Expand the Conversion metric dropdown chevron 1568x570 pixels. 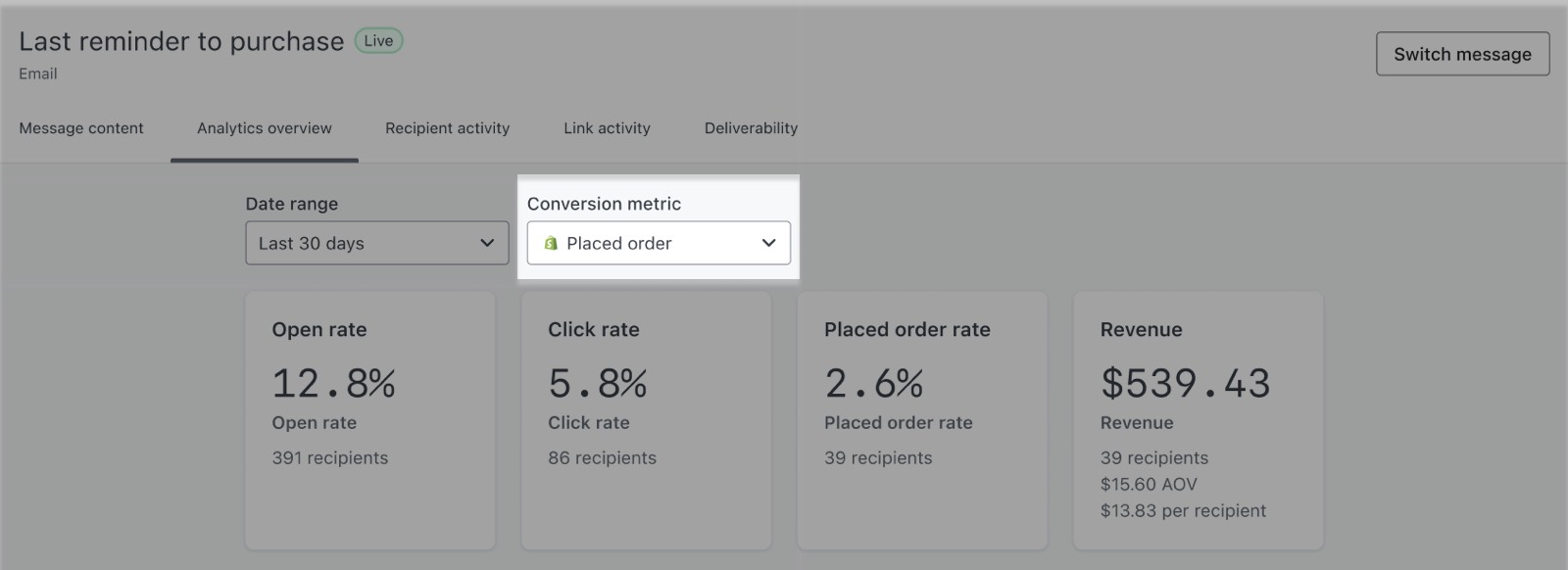769,243
